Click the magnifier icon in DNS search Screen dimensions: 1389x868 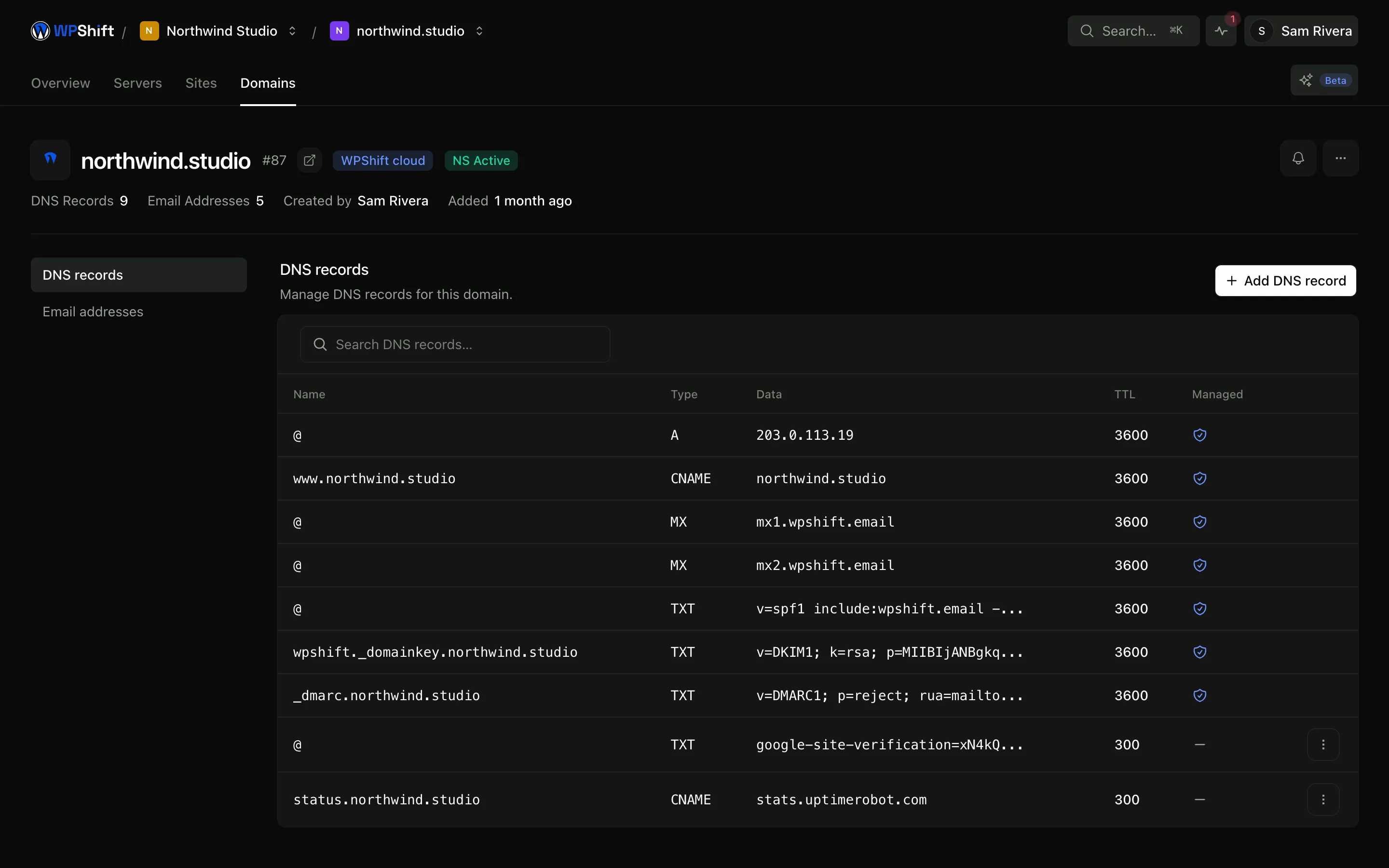coord(320,344)
